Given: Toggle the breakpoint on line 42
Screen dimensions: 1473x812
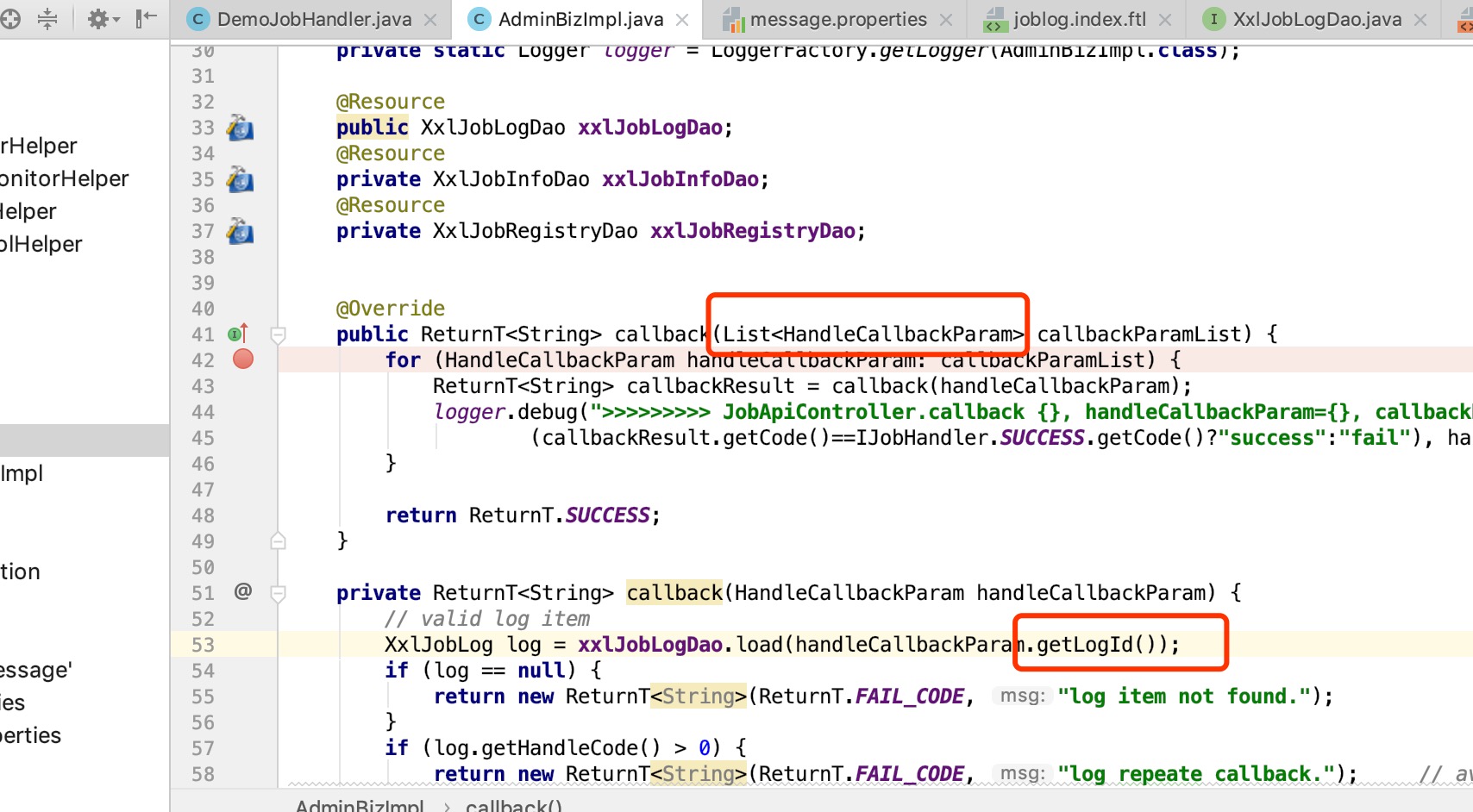Looking at the screenshot, I should (x=242, y=359).
